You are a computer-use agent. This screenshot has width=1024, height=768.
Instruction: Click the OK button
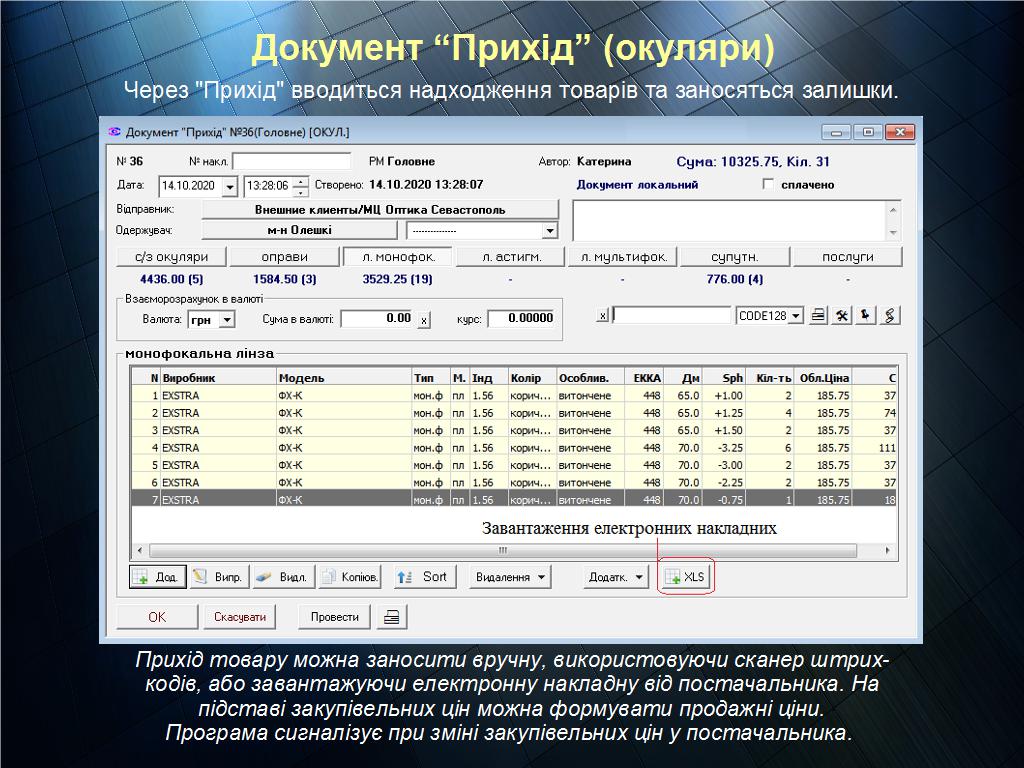pyautogui.click(x=157, y=617)
